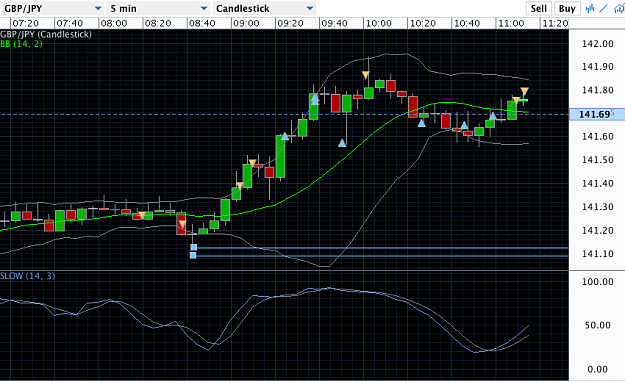This screenshot has height=382, width=625.
Task: Click the 141.90 price axis label
Action: coord(597,67)
